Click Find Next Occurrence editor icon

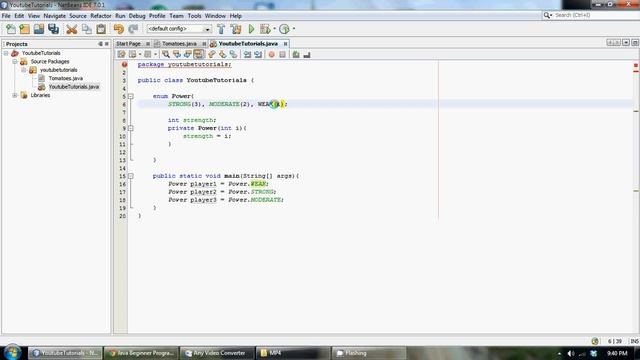pos(188,54)
